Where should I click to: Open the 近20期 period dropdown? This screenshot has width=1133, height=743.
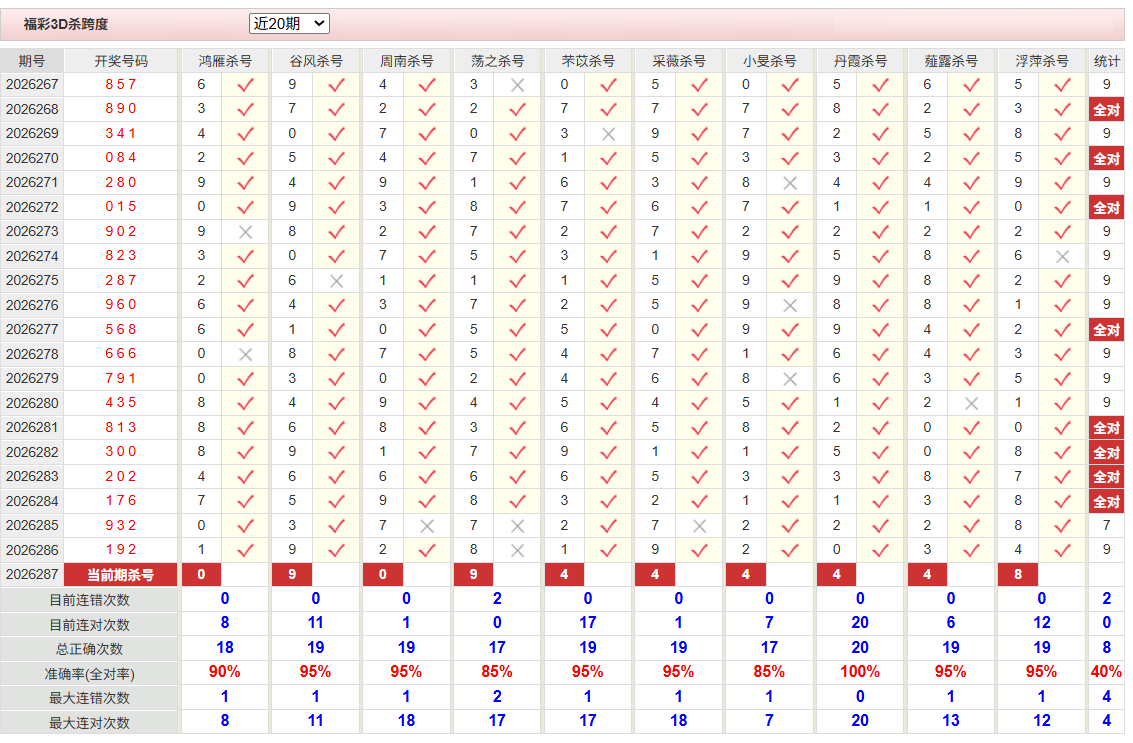[x=289, y=24]
